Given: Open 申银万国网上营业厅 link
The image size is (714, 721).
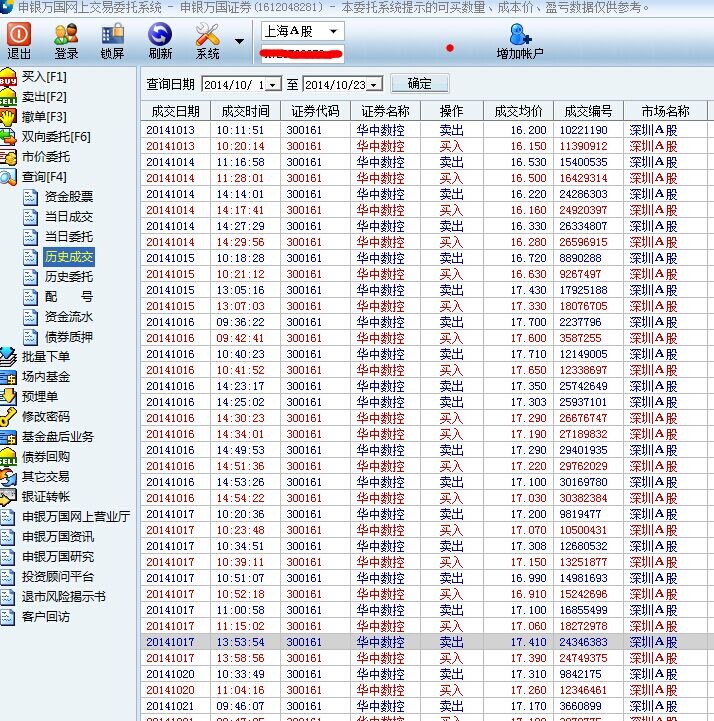Looking at the screenshot, I should (x=76, y=517).
